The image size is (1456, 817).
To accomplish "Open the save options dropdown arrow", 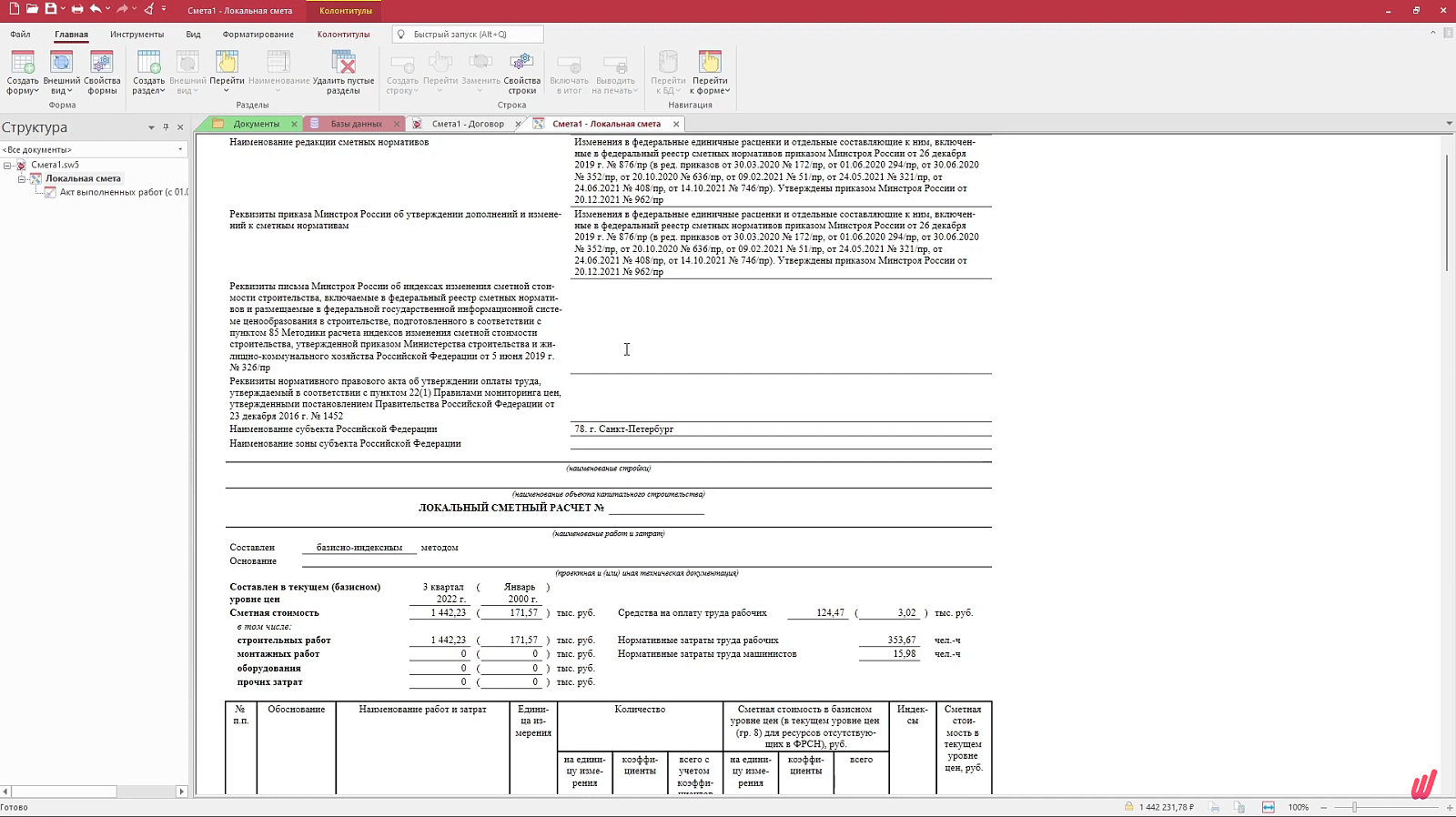I will 63,9.
